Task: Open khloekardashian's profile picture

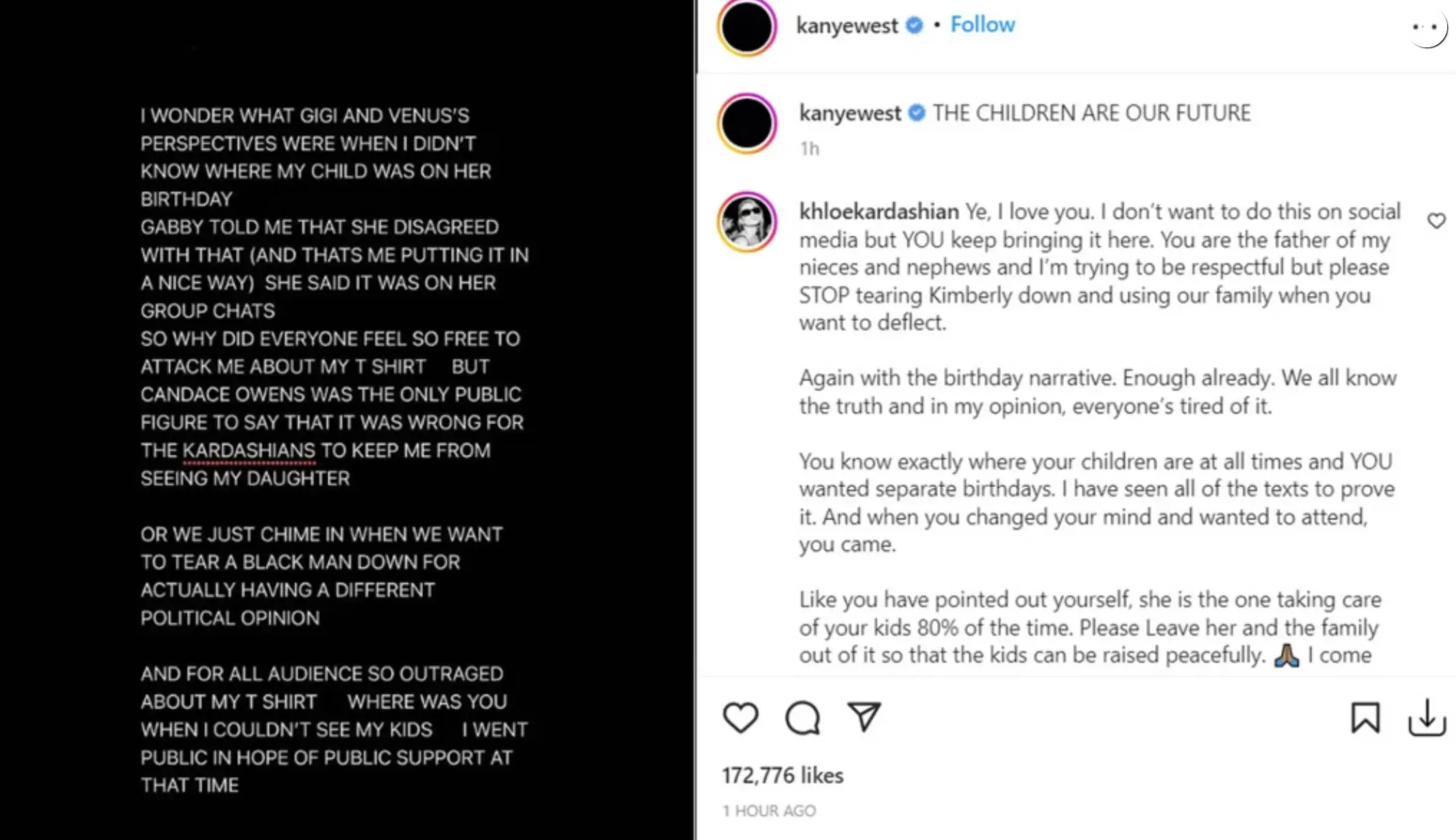Action: (x=747, y=221)
